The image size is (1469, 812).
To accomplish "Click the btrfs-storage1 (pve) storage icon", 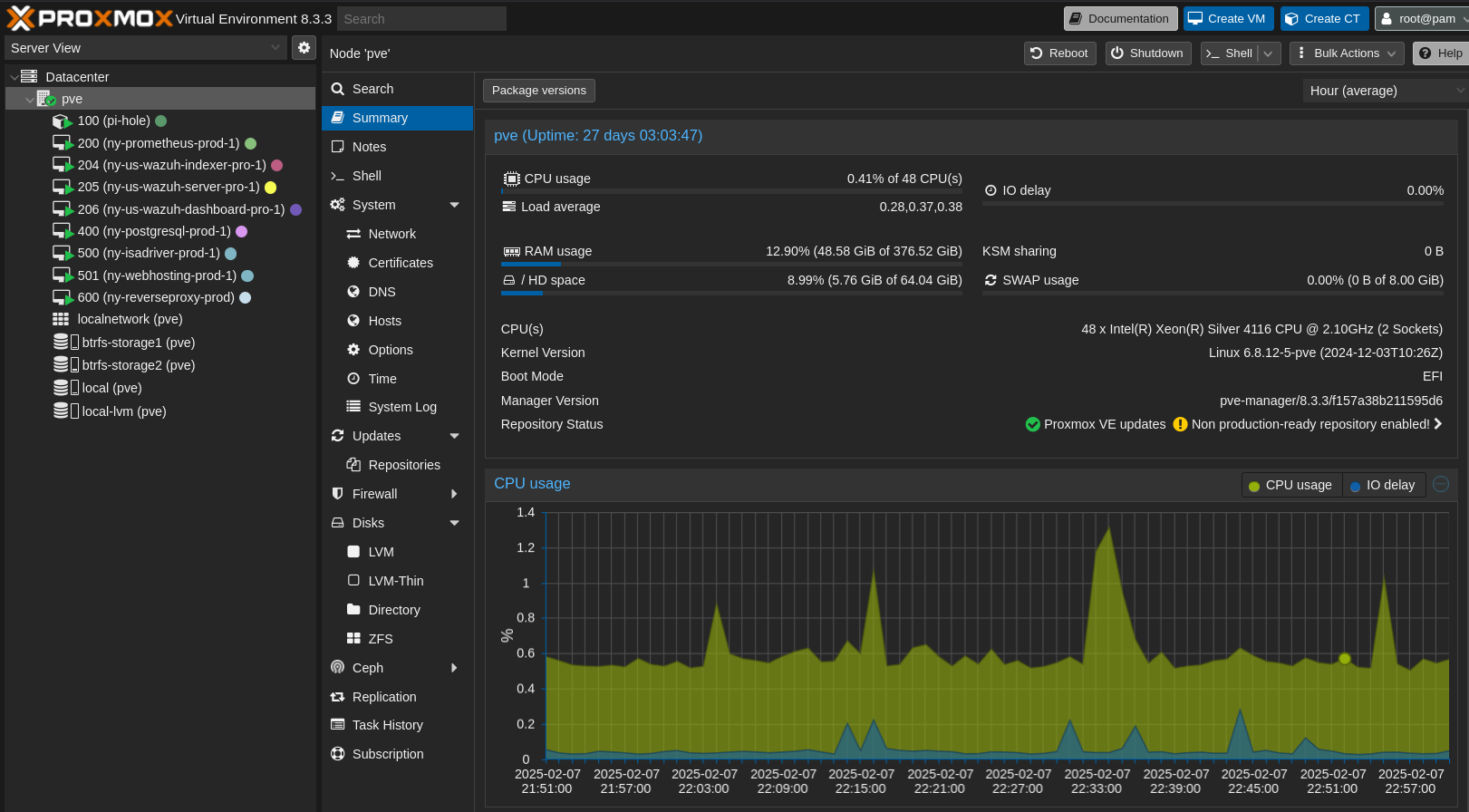I will (66, 343).
